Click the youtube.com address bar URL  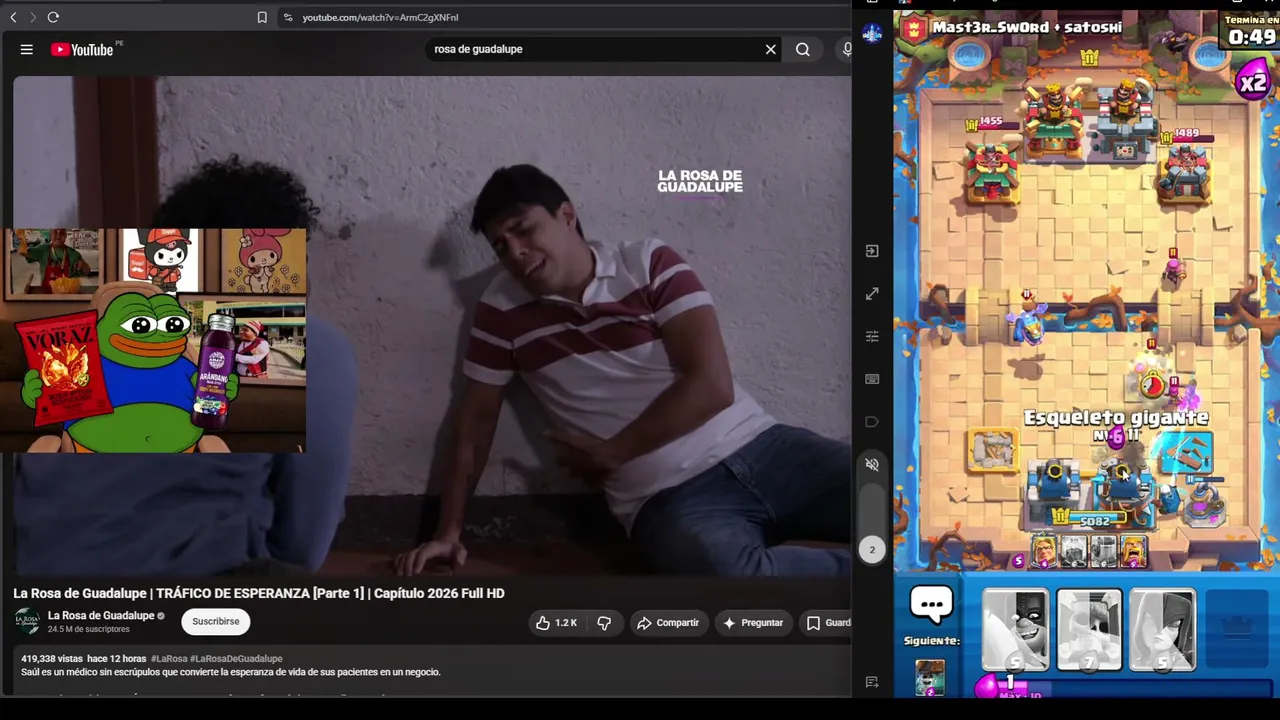tap(380, 17)
